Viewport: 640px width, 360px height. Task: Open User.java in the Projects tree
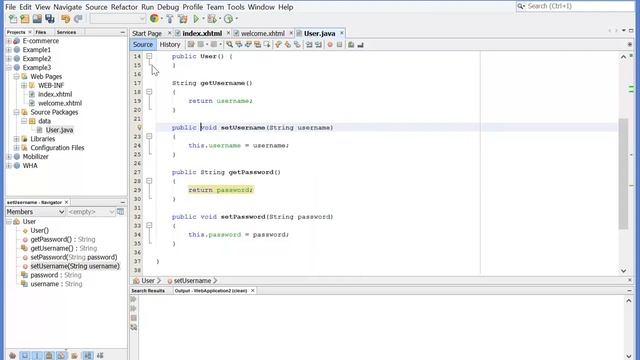(59, 130)
